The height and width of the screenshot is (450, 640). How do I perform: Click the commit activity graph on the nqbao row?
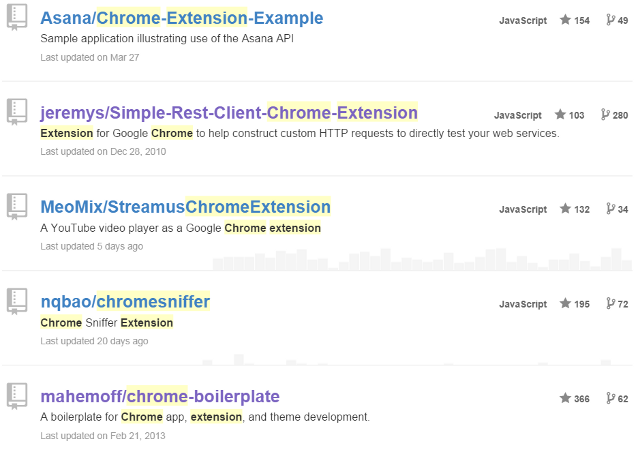(x=417, y=359)
